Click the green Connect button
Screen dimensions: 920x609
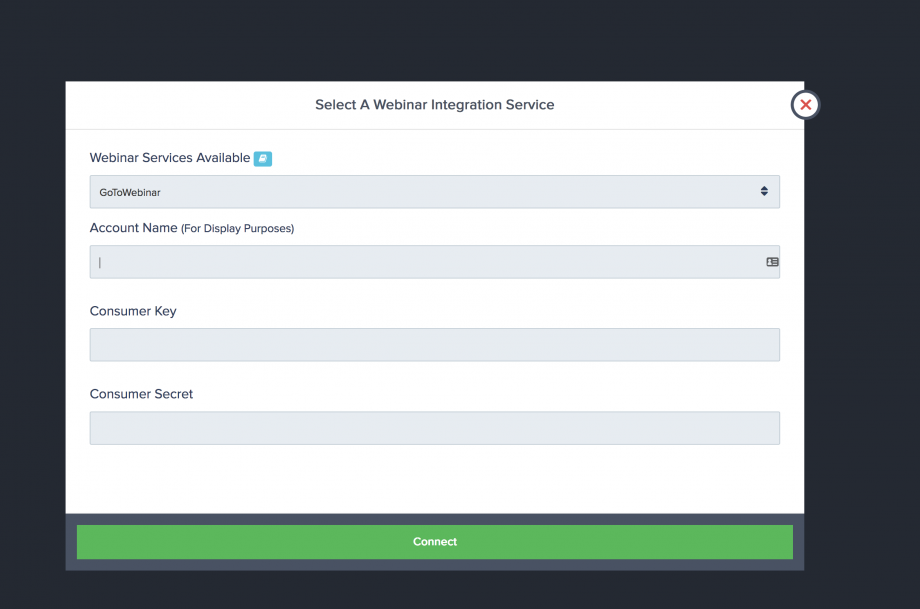[x=434, y=542]
